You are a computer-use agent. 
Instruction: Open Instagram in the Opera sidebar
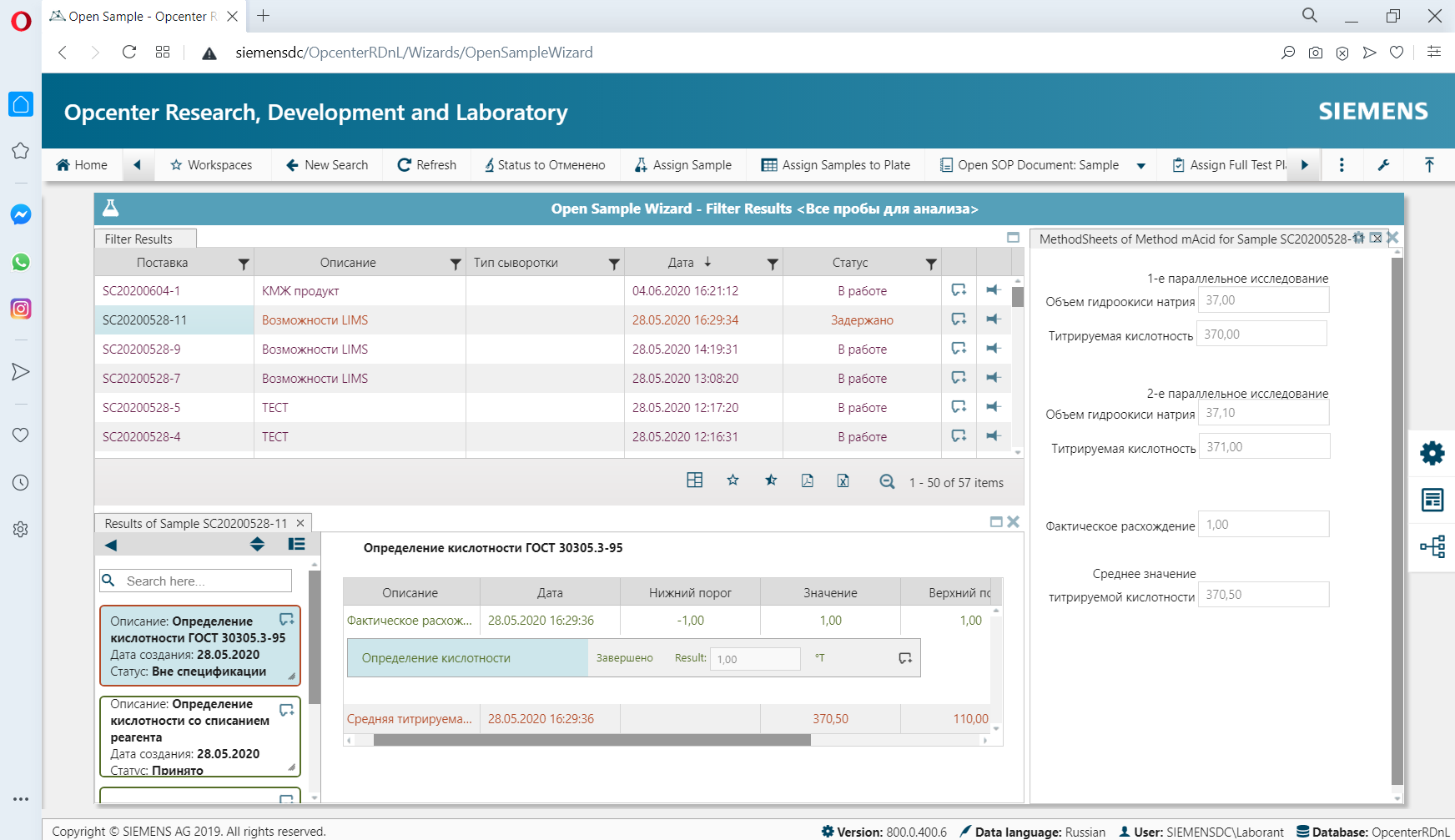21,309
